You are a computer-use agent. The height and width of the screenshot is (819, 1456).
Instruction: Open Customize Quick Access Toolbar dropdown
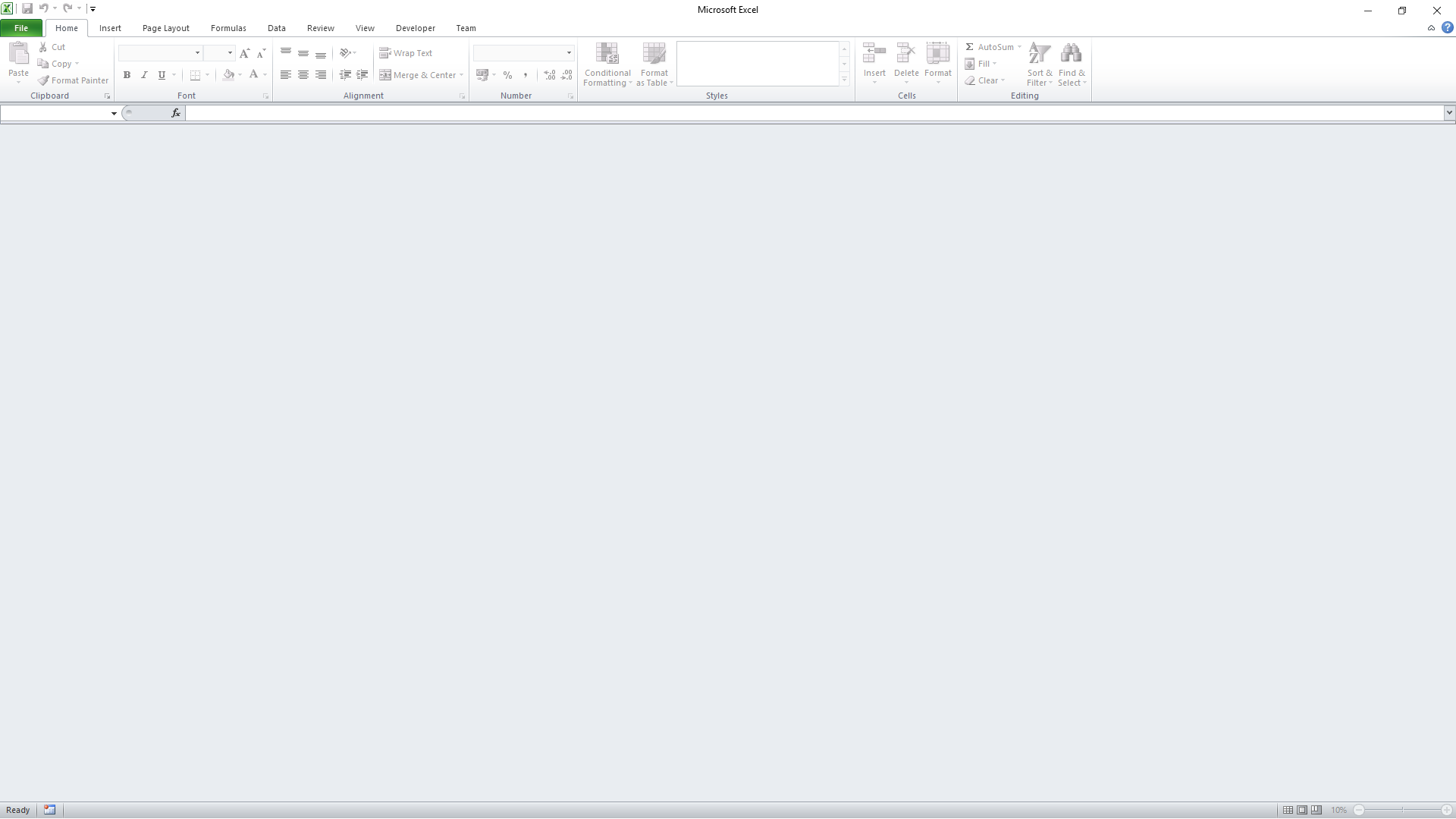coord(93,9)
